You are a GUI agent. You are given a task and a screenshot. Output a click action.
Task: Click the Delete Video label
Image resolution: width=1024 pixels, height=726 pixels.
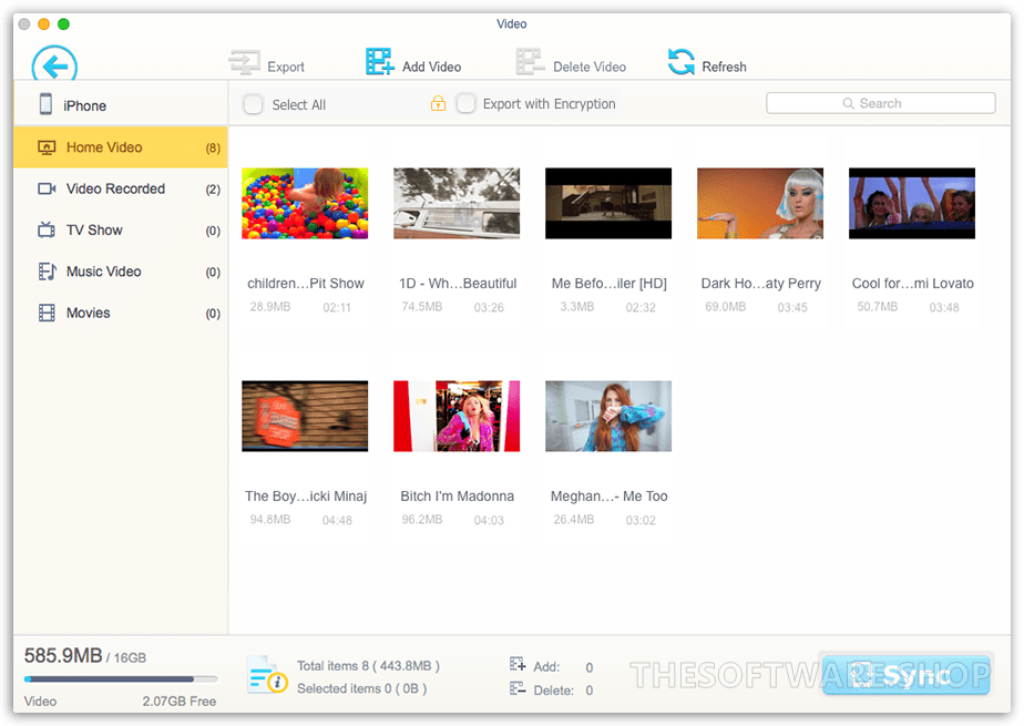coord(589,67)
